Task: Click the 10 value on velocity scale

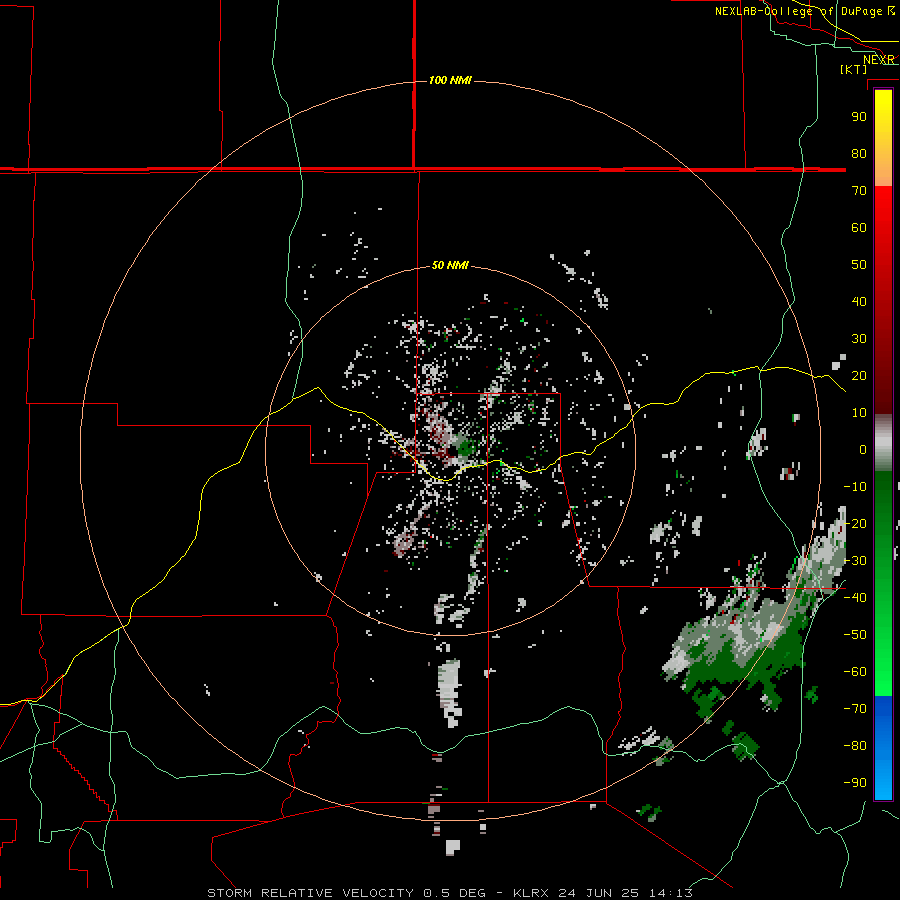Action: tap(859, 413)
